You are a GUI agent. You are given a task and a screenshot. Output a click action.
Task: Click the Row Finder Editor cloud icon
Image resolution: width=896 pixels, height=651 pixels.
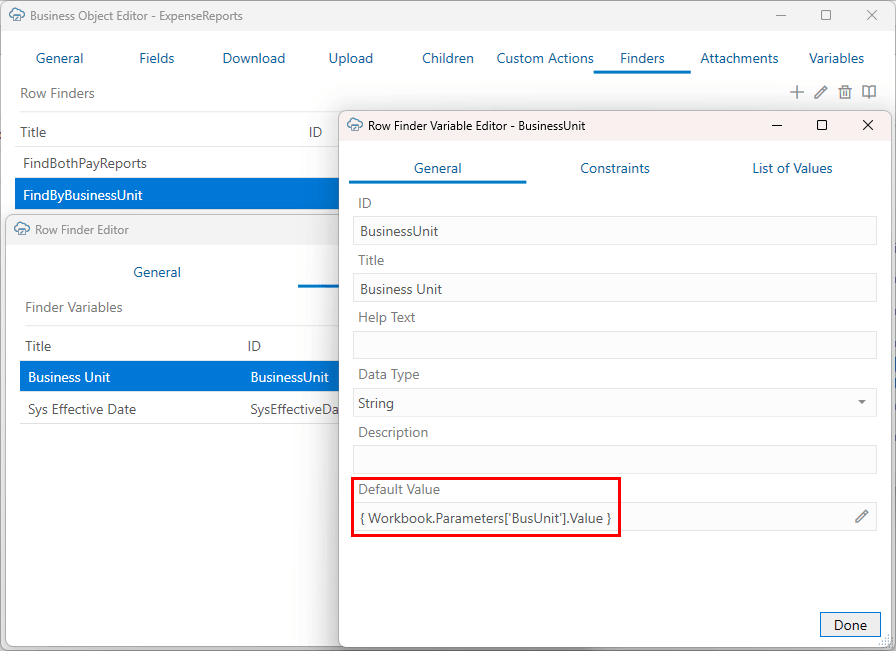click(21, 229)
